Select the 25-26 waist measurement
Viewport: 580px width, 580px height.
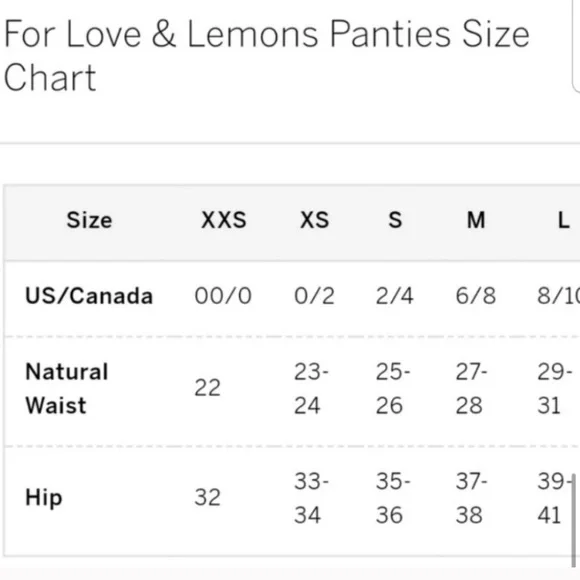coord(393,388)
